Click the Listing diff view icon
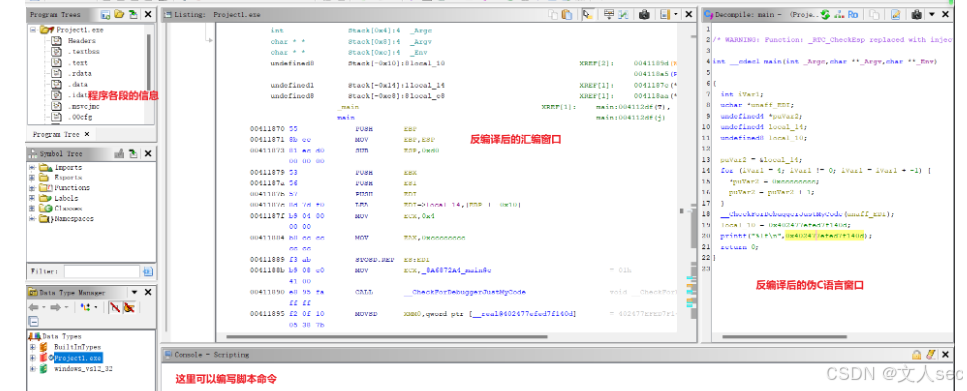The height and width of the screenshot is (391, 967). coord(623,14)
